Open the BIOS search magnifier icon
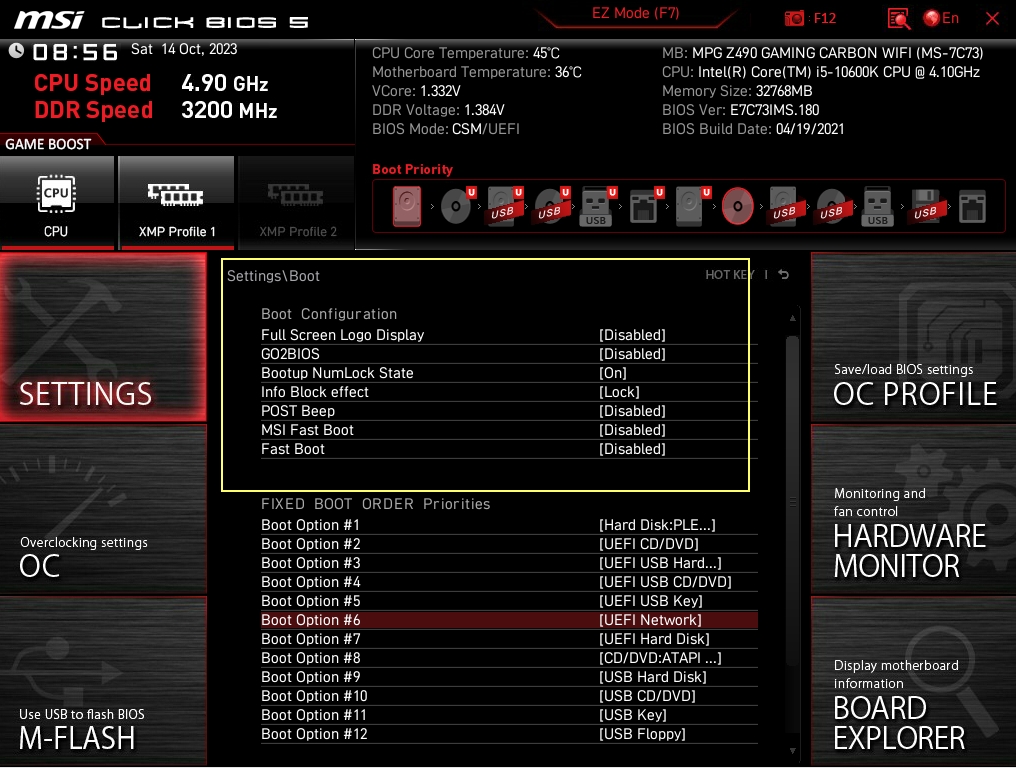1016x768 pixels. (899, 18)
